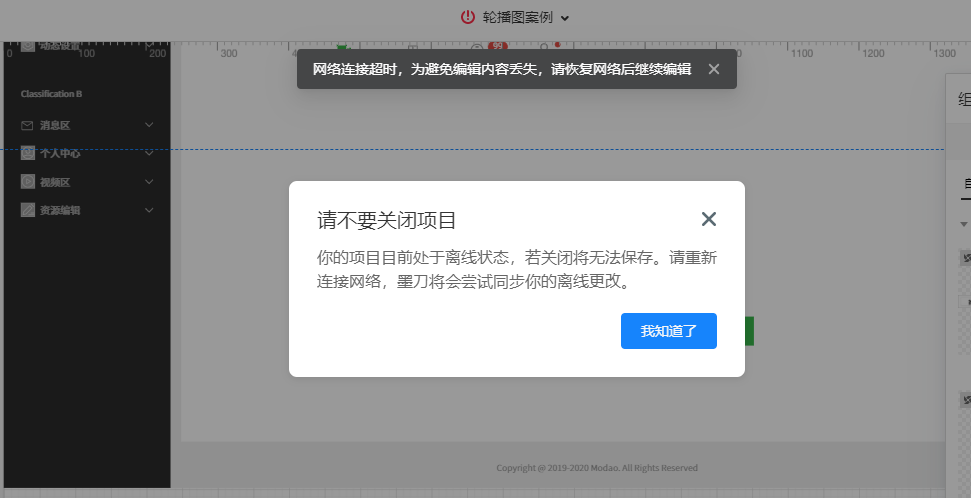
Task: Expand the 个人中心 section
Action: pyautogui.click(x=149, y=153)
